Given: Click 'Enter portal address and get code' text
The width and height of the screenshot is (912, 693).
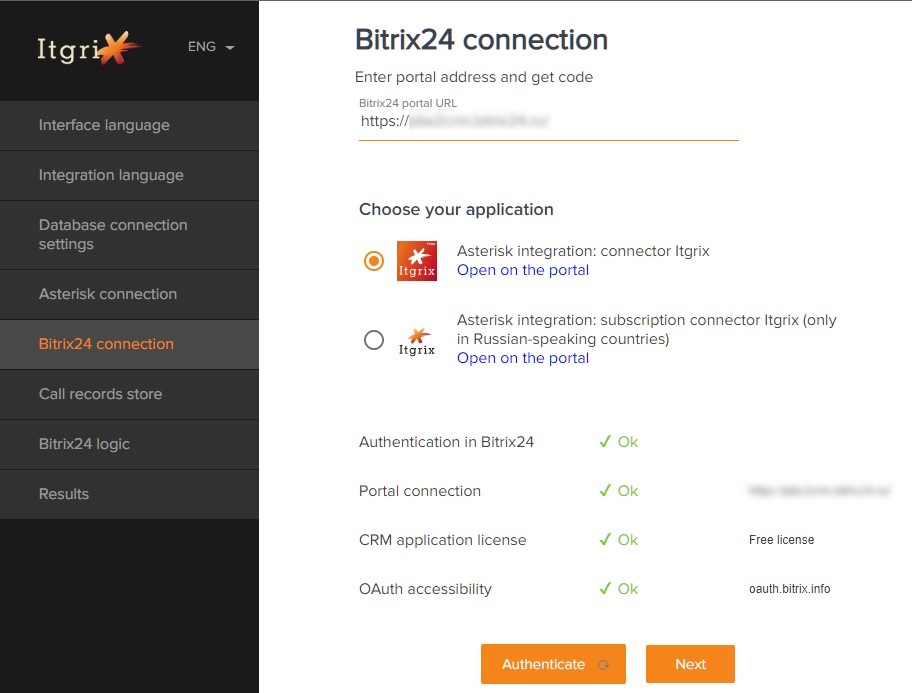Looking at the screenshot, I should click(473, 77).
